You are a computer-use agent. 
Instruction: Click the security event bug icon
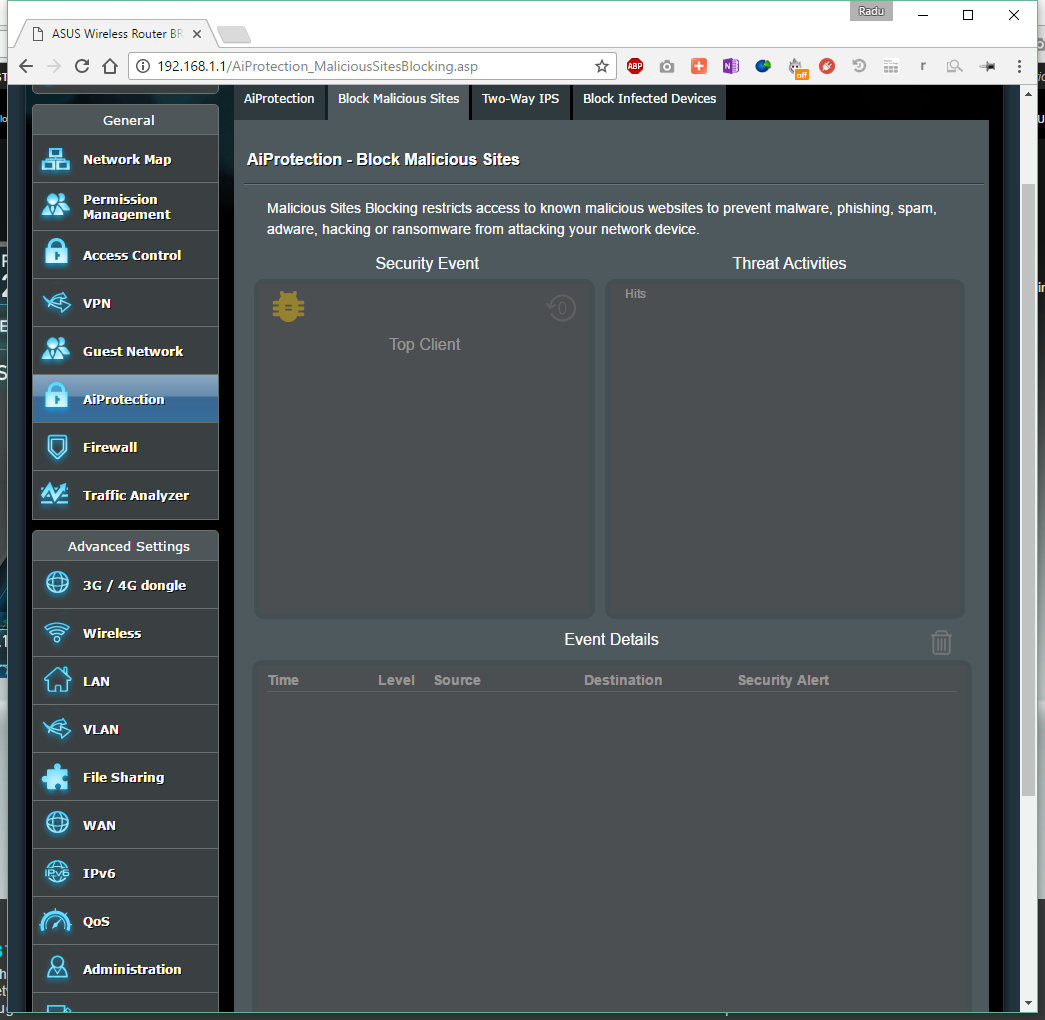click(289, 307)
